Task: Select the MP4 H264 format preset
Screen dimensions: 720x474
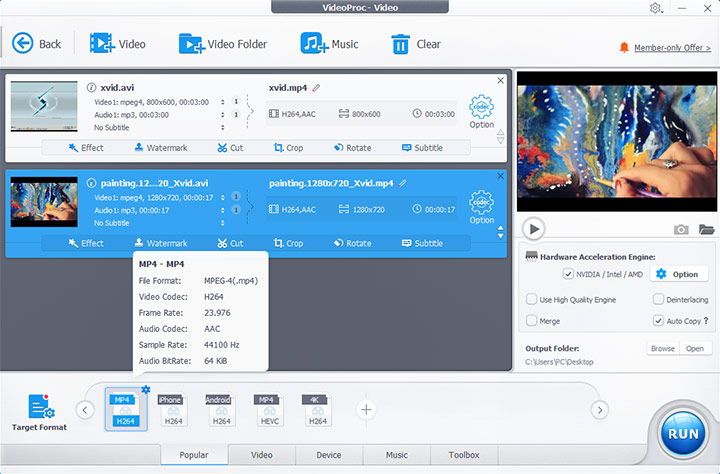Action: coord(126,409)
